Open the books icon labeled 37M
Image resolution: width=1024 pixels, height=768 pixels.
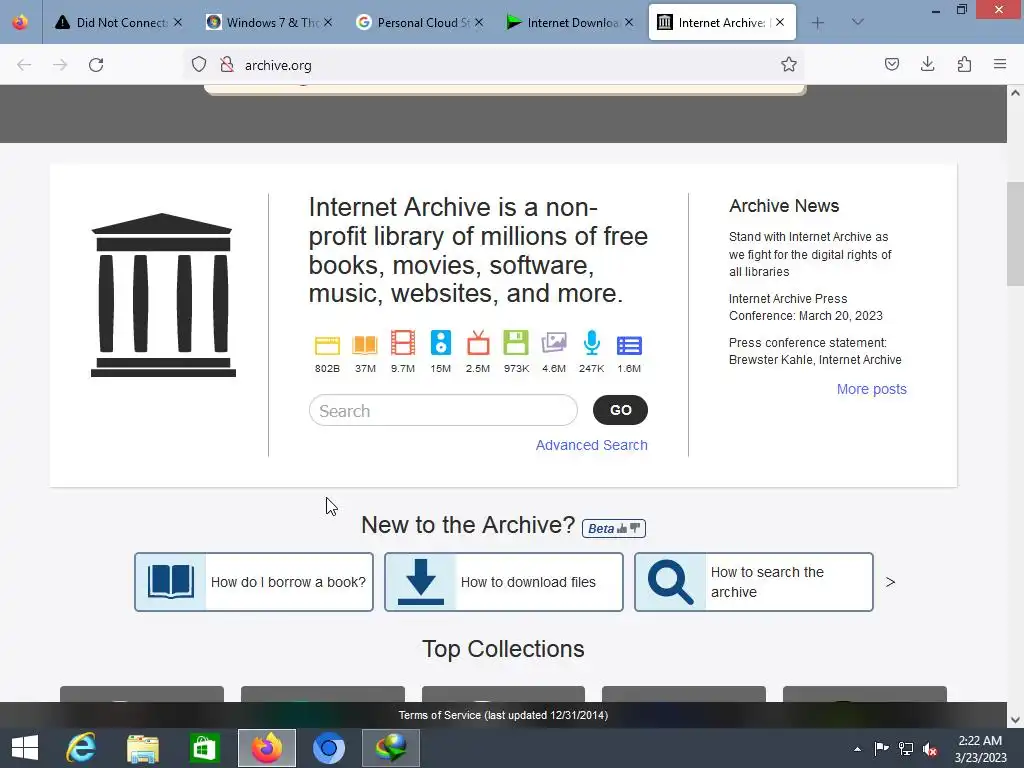tap(365, 345)
